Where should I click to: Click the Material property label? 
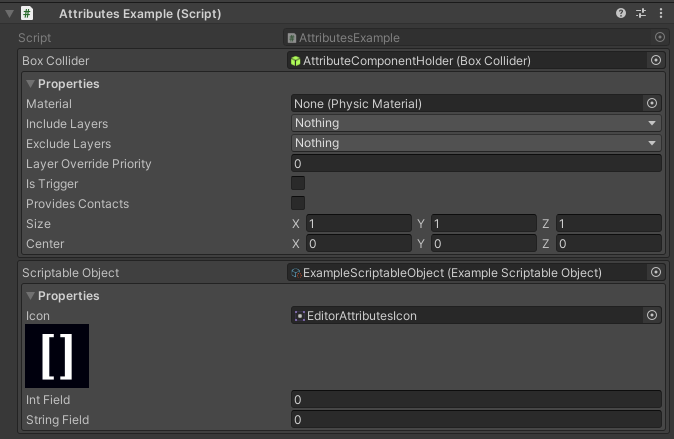(49, 104)
